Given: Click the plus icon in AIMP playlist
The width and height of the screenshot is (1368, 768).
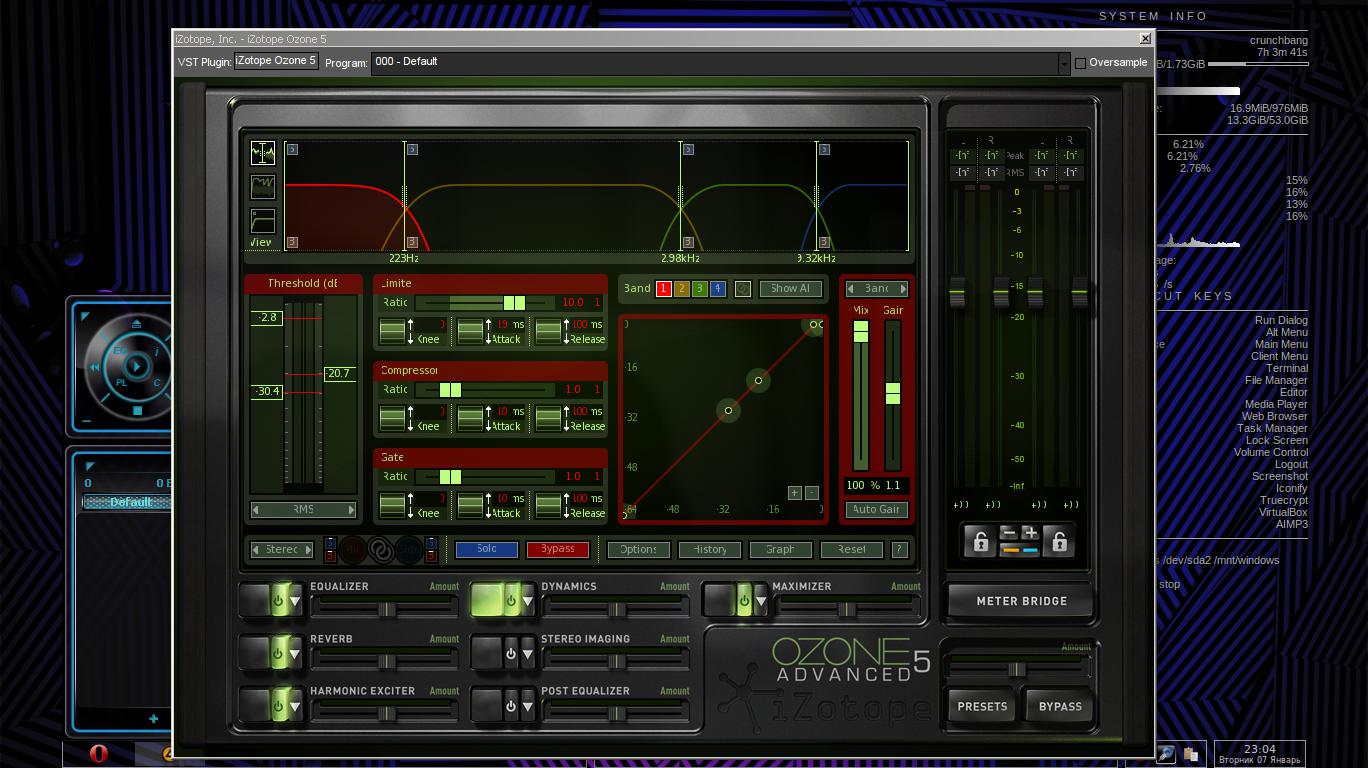Looking at the screenshot, I should click(153, 718).
